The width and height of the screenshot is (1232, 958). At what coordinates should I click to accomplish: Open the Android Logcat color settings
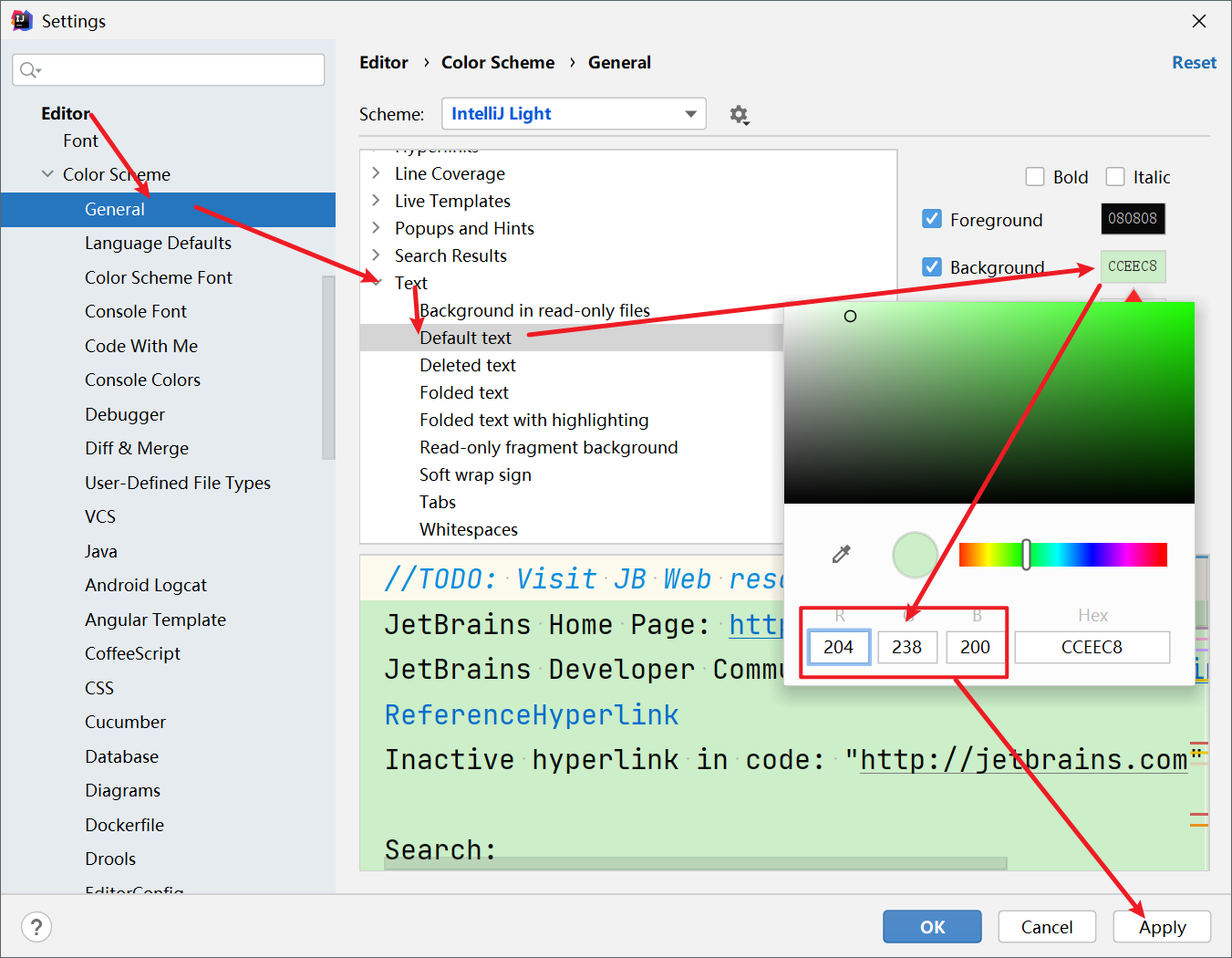tap(146, 585)
